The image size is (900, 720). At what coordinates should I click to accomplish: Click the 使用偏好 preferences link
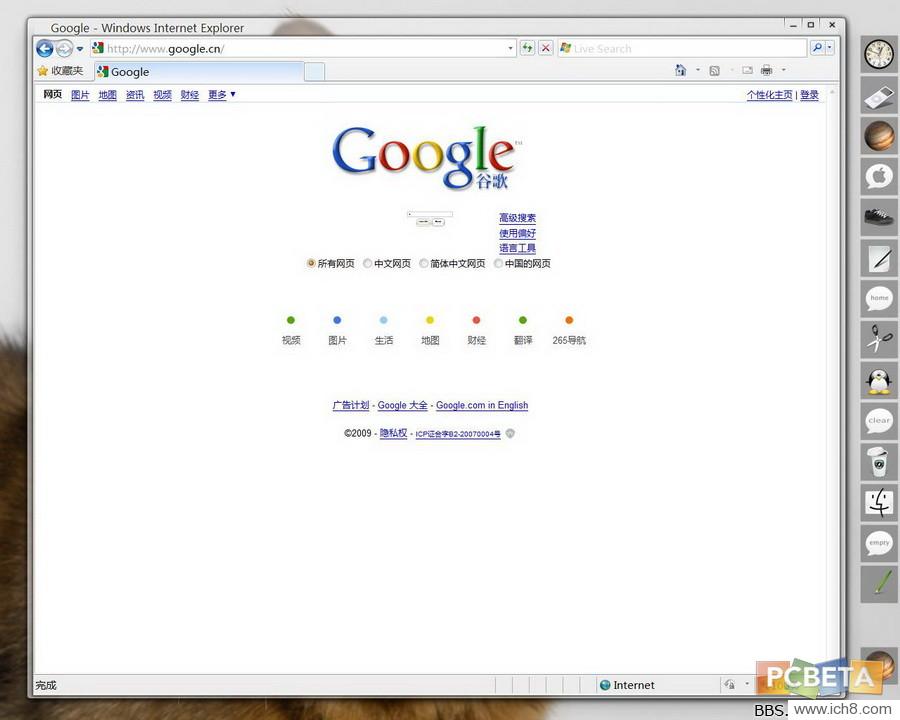tap(517, 233)
